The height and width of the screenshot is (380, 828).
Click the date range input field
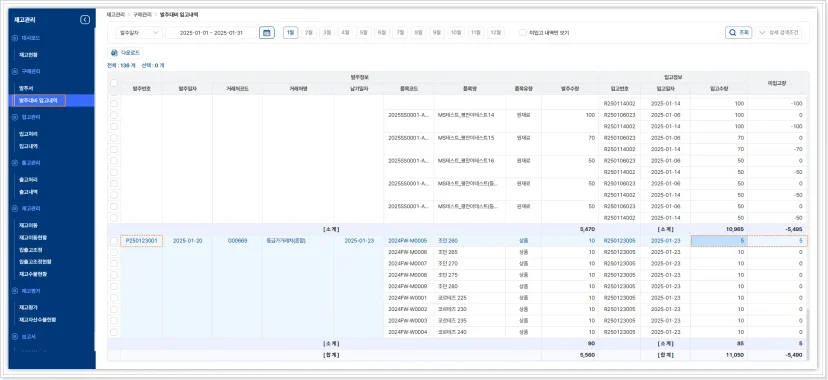coord(211,33)
